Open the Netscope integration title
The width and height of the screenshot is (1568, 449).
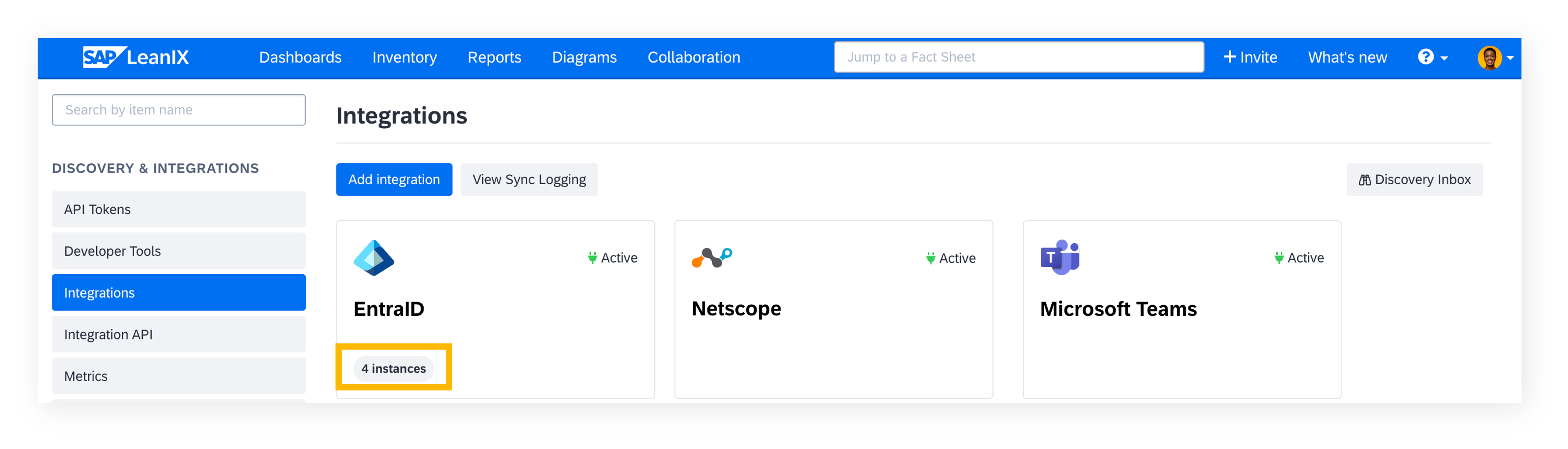[736, 309]
